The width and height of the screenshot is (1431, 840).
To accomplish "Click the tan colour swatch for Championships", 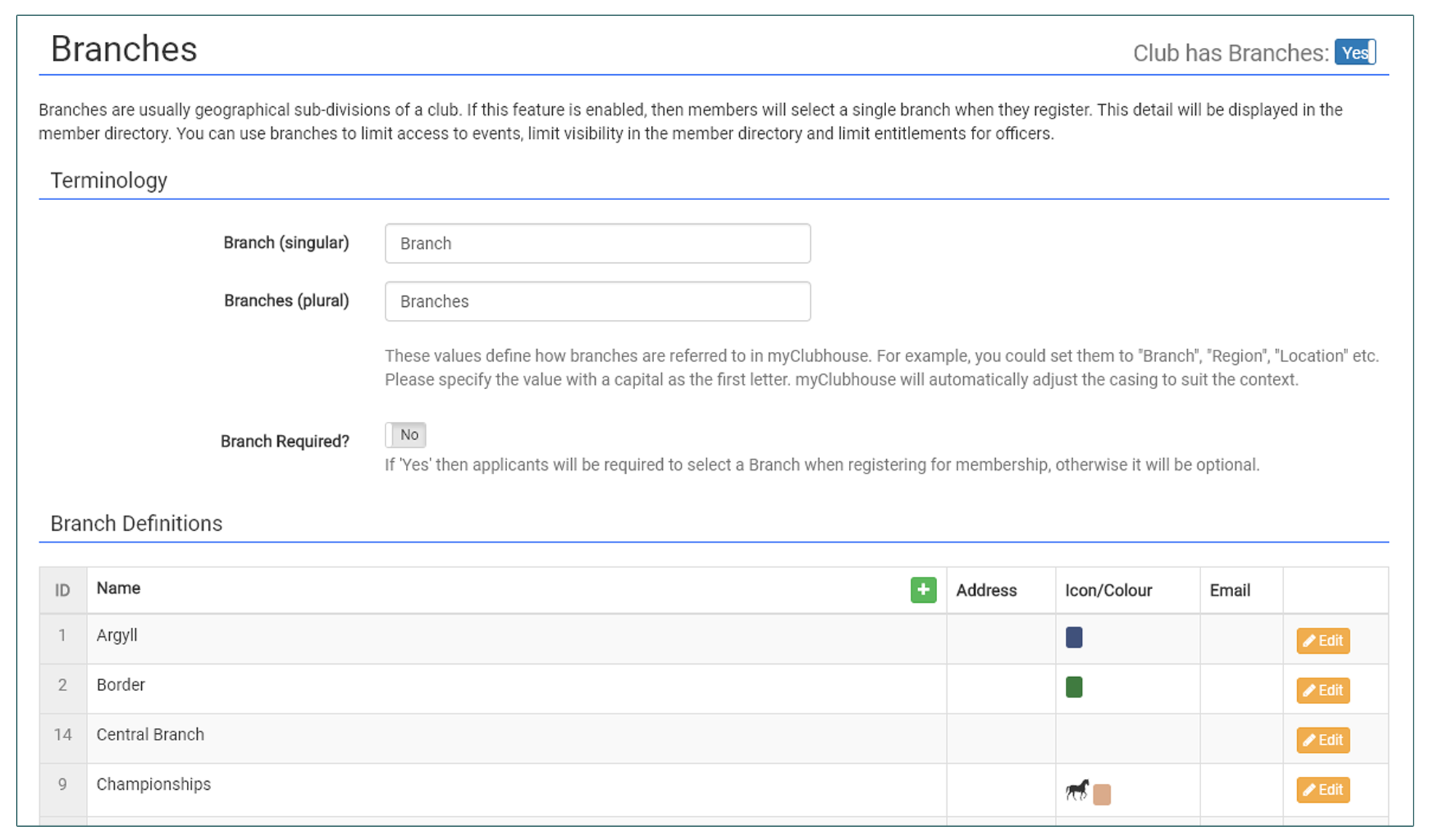I will tap(1101, 794).
